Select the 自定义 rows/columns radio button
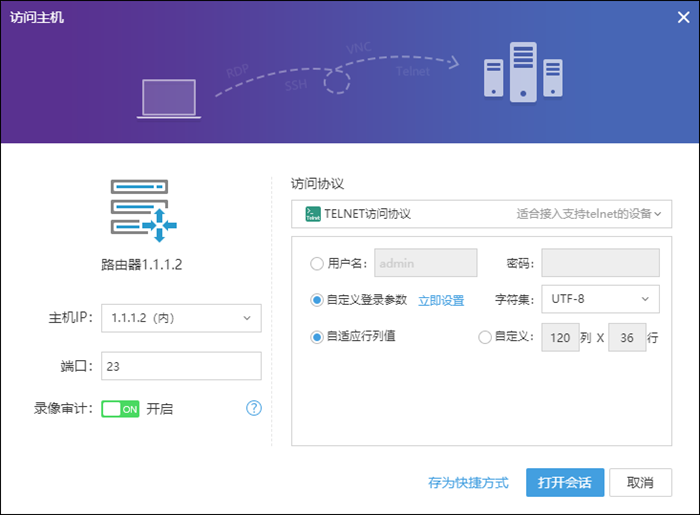Screen dimensions: 700x515 pos(486,338)
